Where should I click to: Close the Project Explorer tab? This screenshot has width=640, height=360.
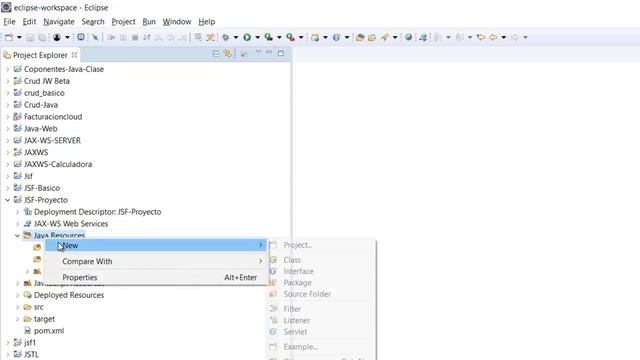click(x=74, y=54)
